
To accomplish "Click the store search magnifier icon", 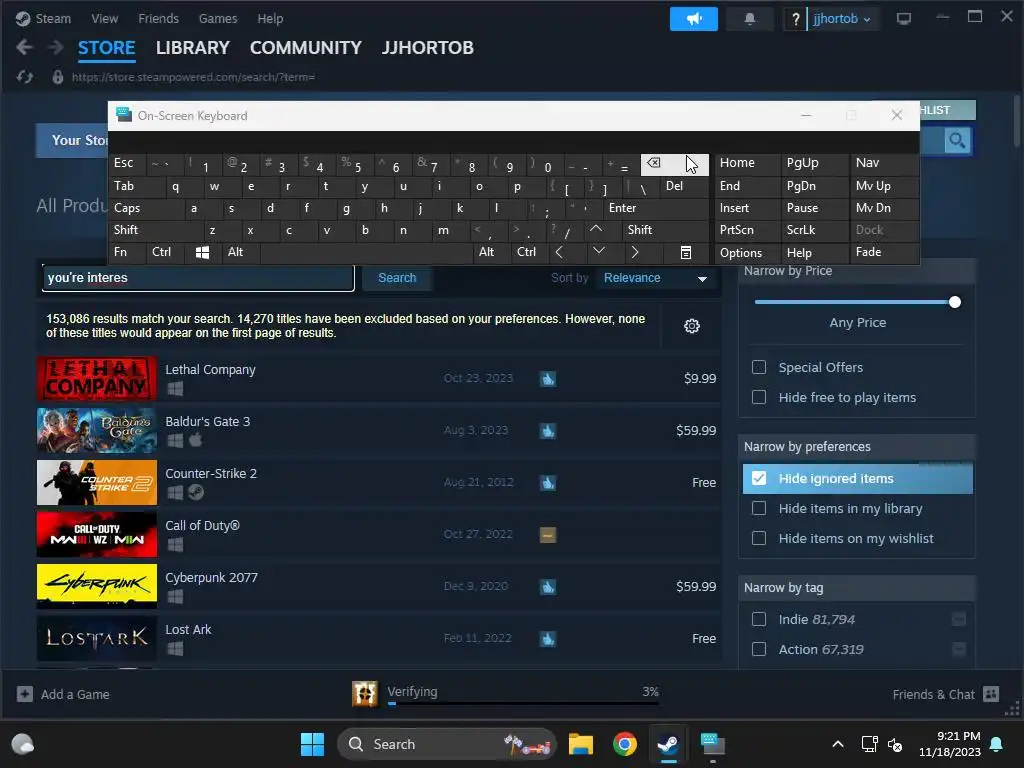I will 957,140.
